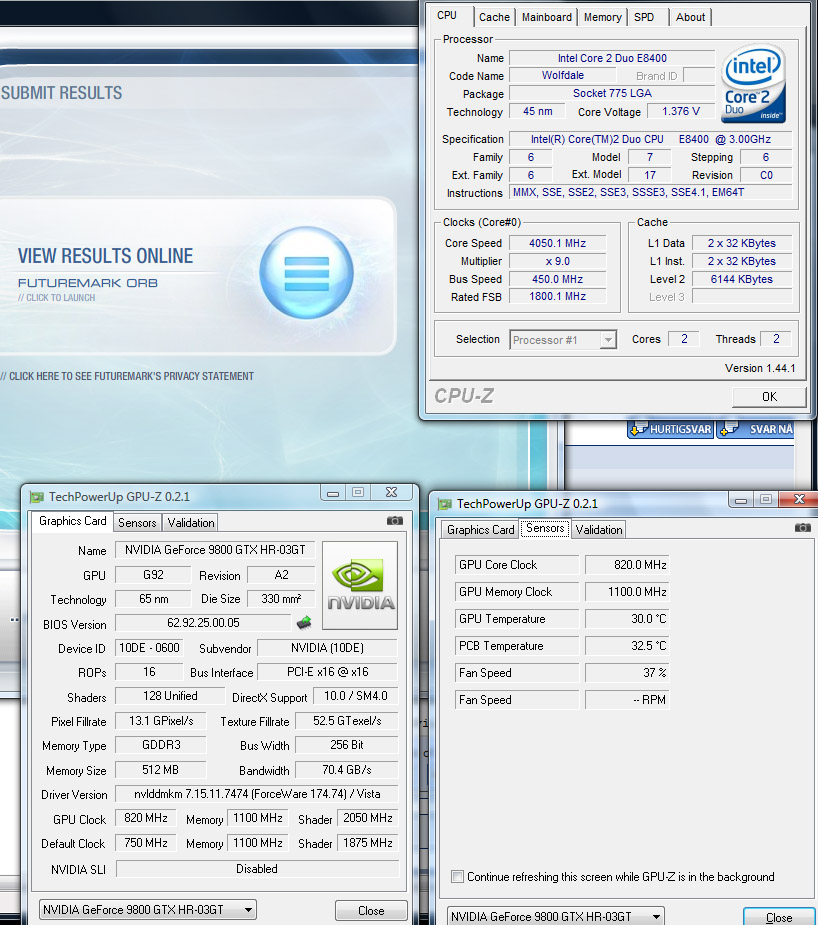Click left GPU-Z title bar app icon
Image resolution: width=818 pixels, height=925 pixels.
[x=37, y=497]
